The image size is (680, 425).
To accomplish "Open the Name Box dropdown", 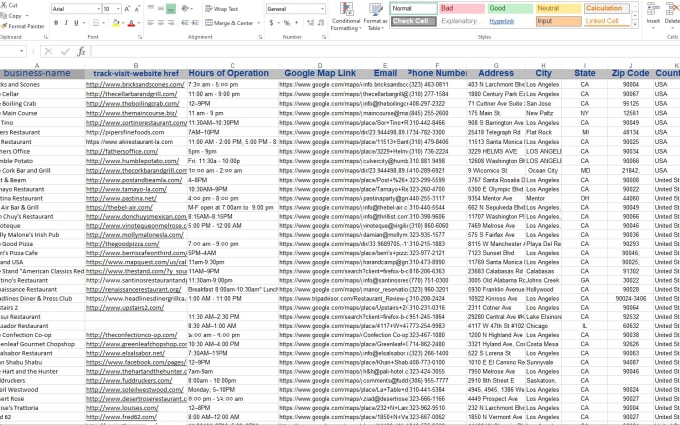I will [22, 52].
